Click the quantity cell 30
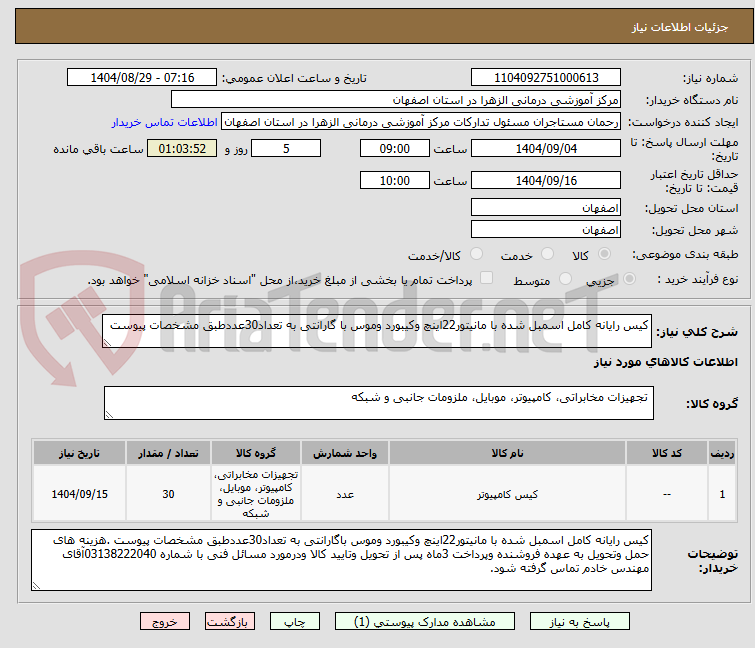The width and height of the screenshot is (755, 648). click(x=168, y=494)
